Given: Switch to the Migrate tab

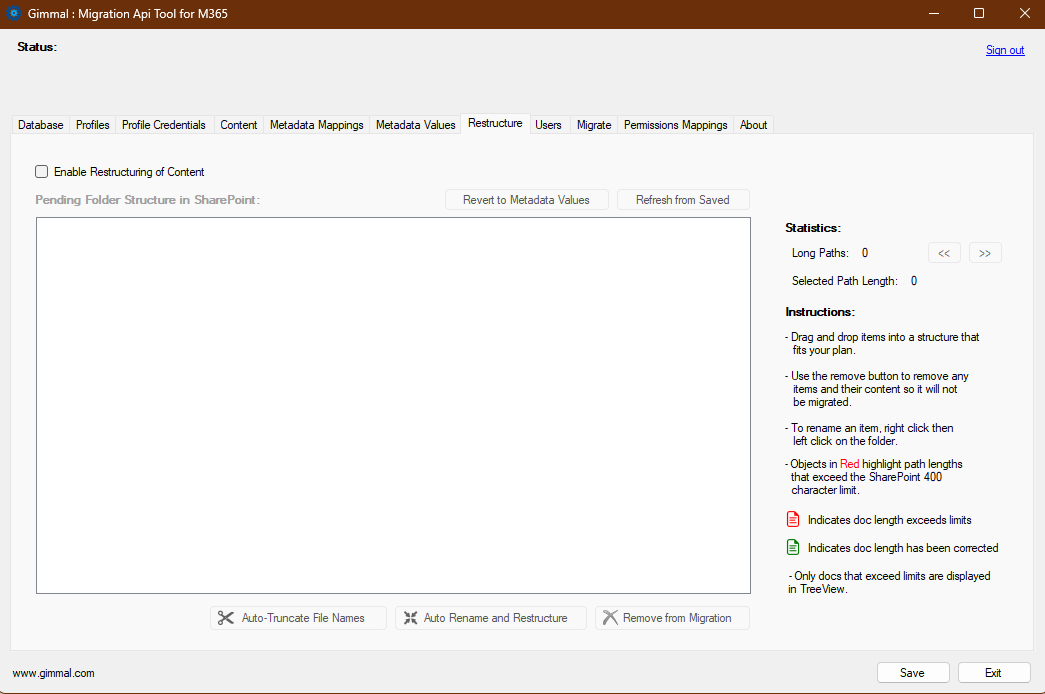Looking at the screenshot, I should pyautogui.click(x=594, y=124).
